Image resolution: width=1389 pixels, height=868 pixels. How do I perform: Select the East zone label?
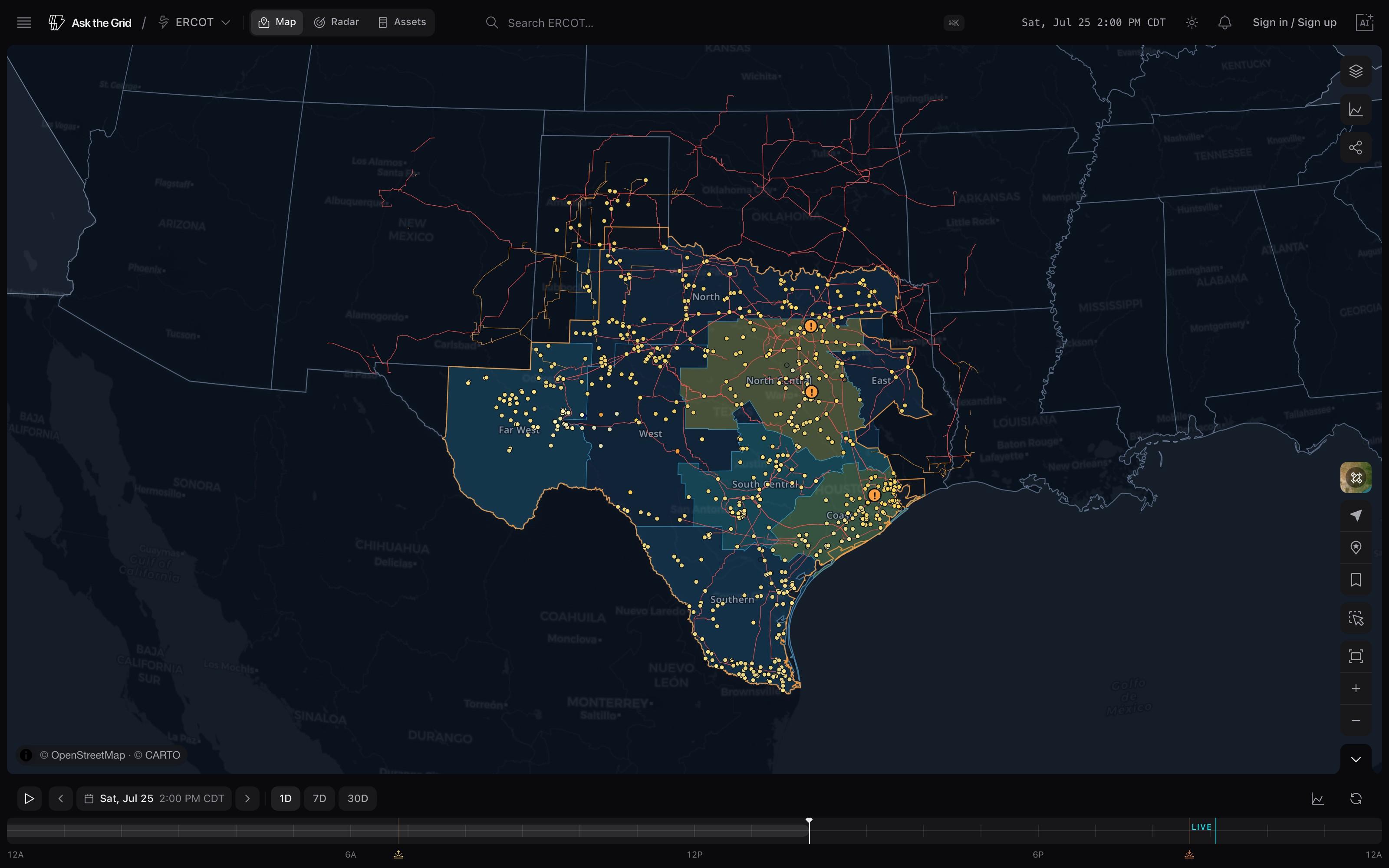pyautogui.click(x=881, y=381)
